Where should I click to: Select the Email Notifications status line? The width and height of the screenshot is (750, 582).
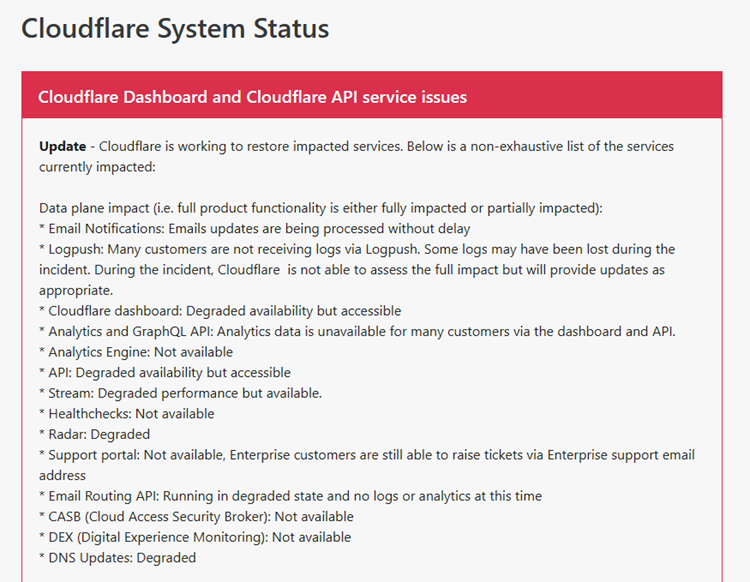pos(254,229)
